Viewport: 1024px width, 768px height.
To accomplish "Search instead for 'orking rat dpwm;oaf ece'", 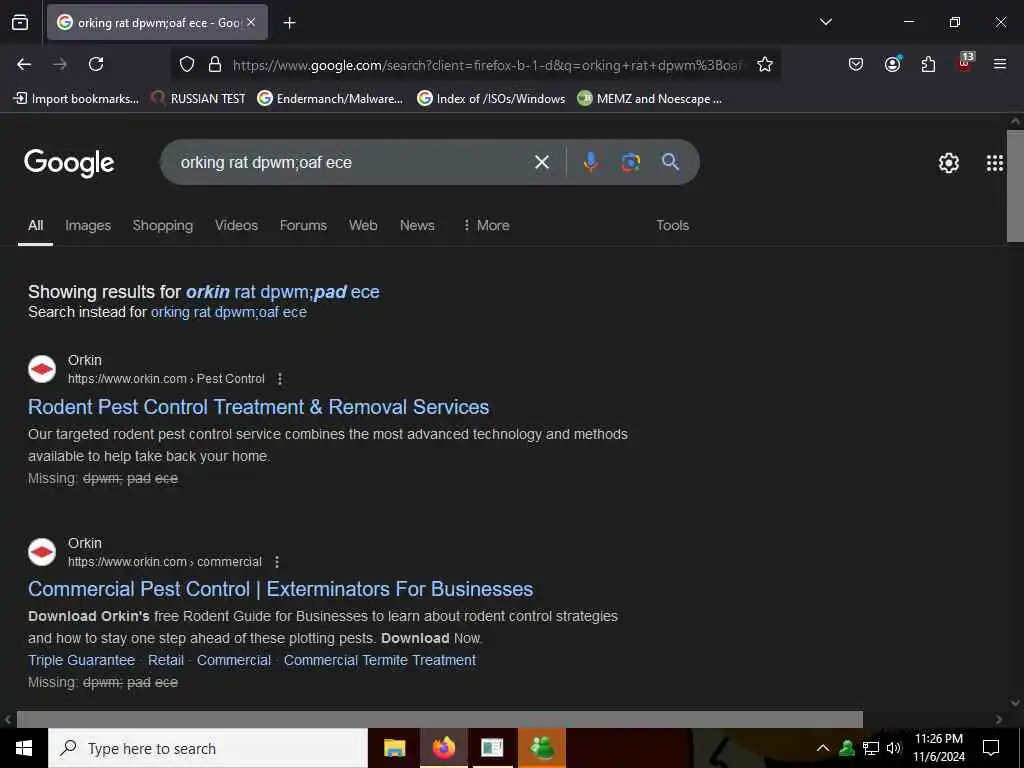I will pyautogui.click(x=229, y=312).
